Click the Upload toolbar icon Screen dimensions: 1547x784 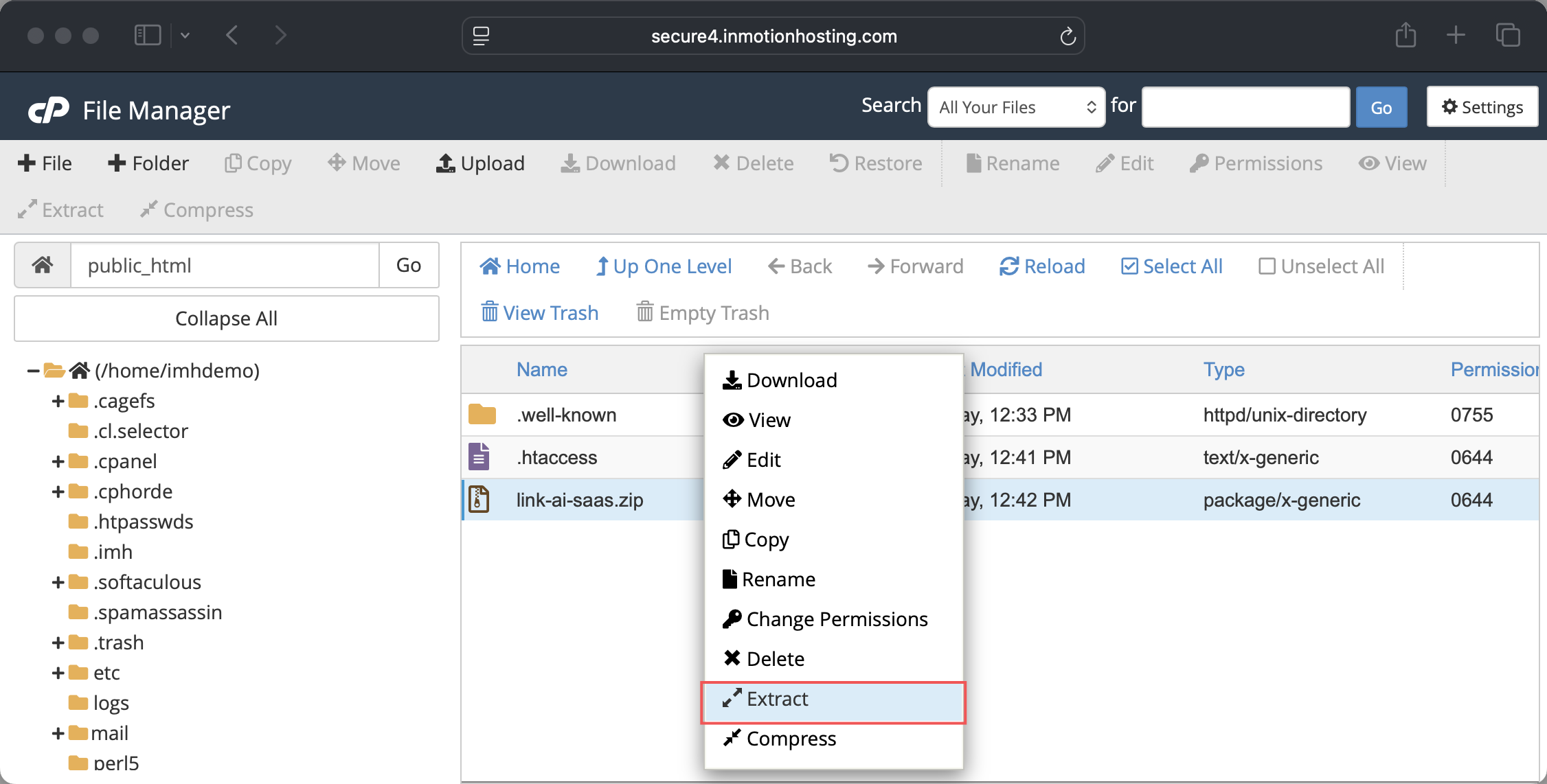(446, 163)
